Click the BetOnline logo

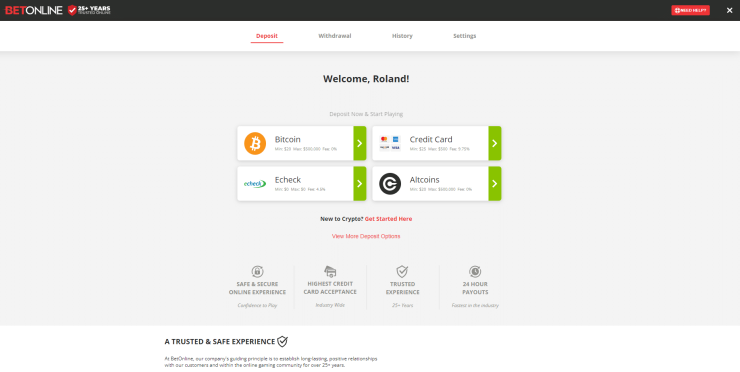click(x=34, y=10)
